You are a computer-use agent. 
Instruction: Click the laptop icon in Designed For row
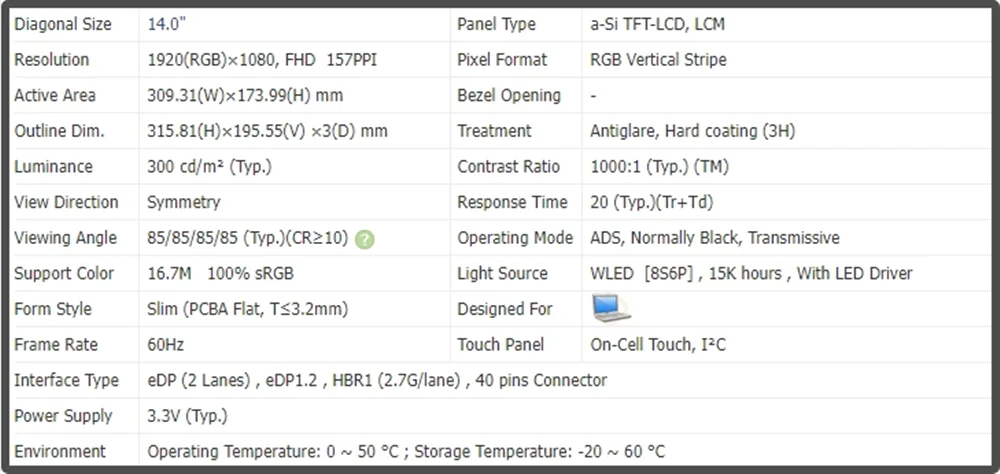(x=610, y=308)
